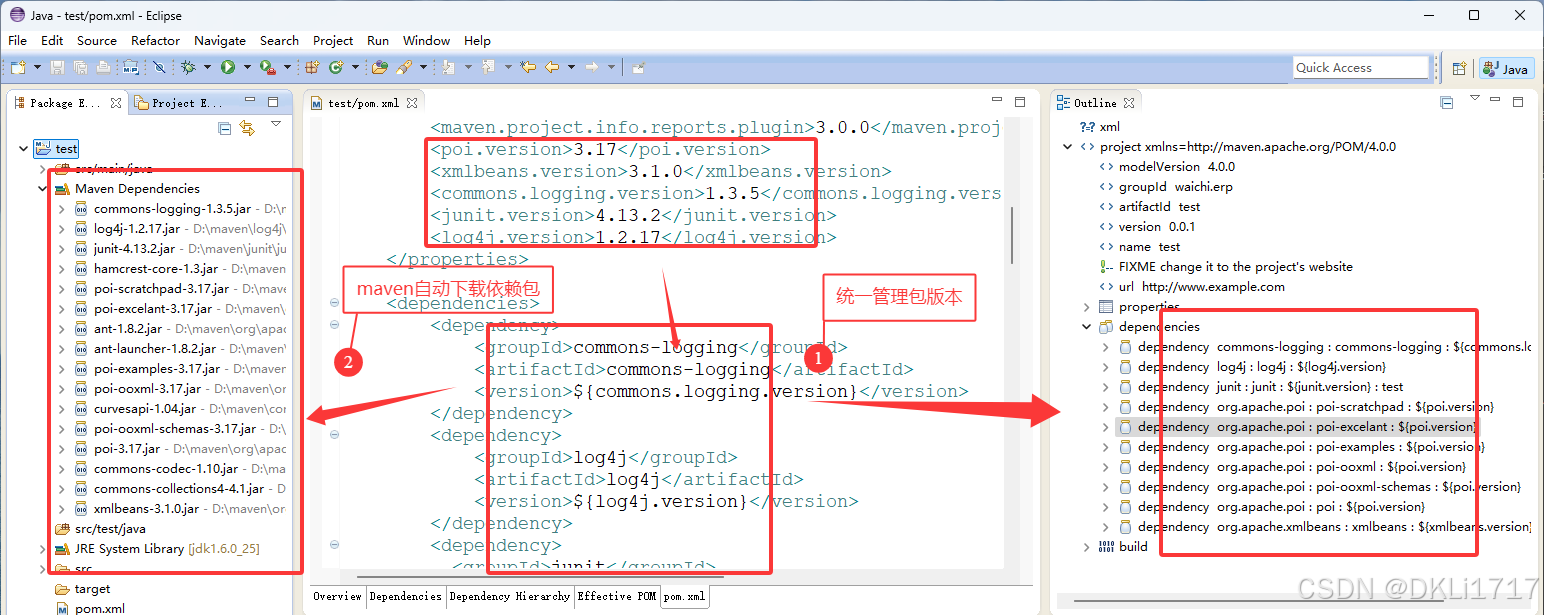Minimize the Package Explorer panel
The width and height of the screenshot is (1544, 615).
click(x=250, y=101)
